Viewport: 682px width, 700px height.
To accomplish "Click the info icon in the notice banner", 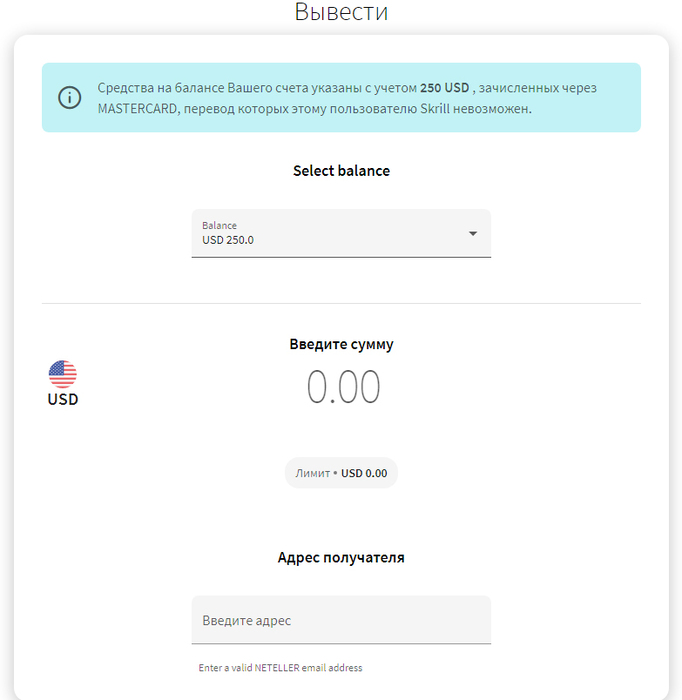I will (69, 98).
